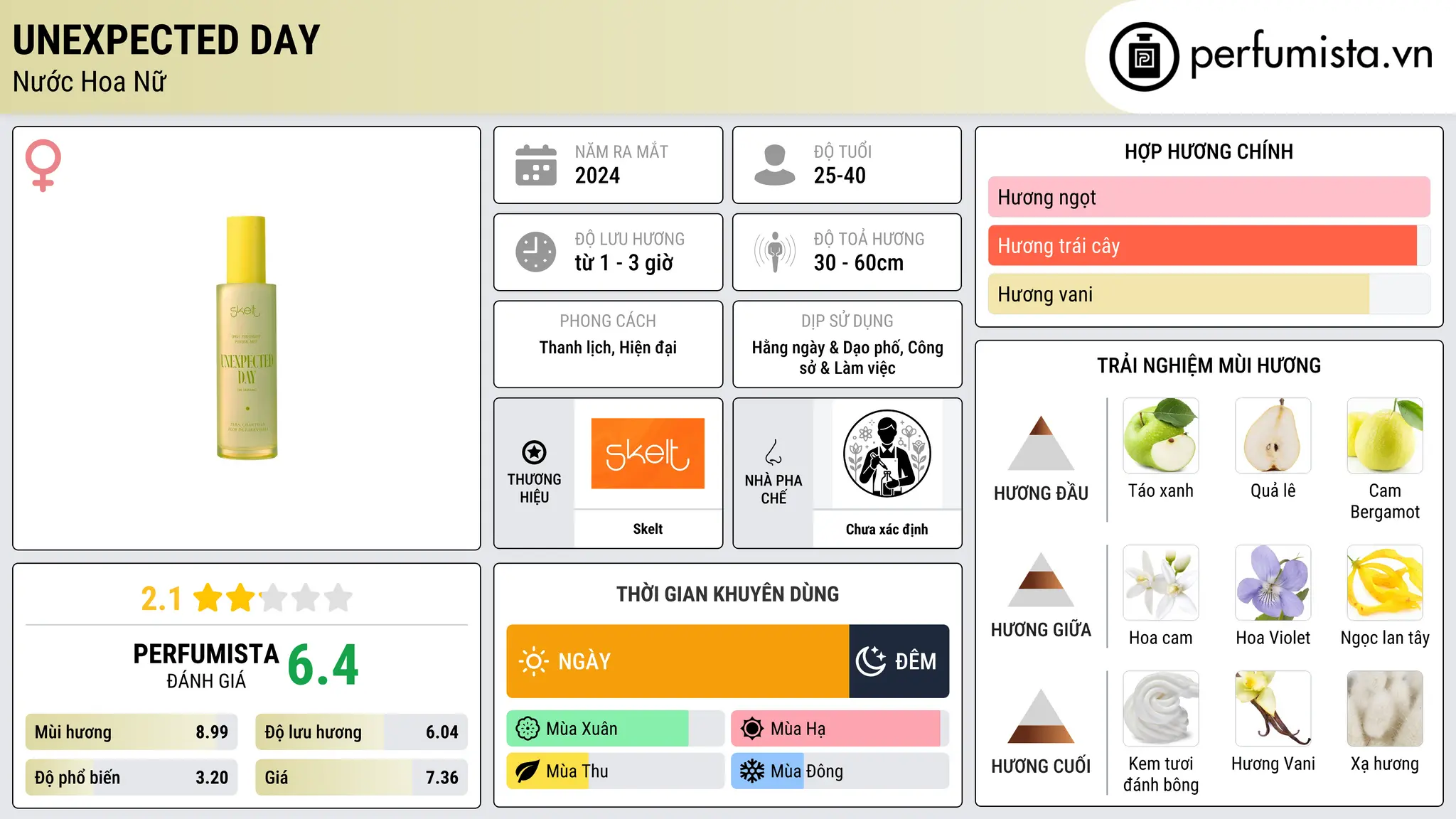Viewport: 1456px width, 819px height.
Task: Click the calendar icon beside Năm ra mắt
Action: (x=536, y=165)
